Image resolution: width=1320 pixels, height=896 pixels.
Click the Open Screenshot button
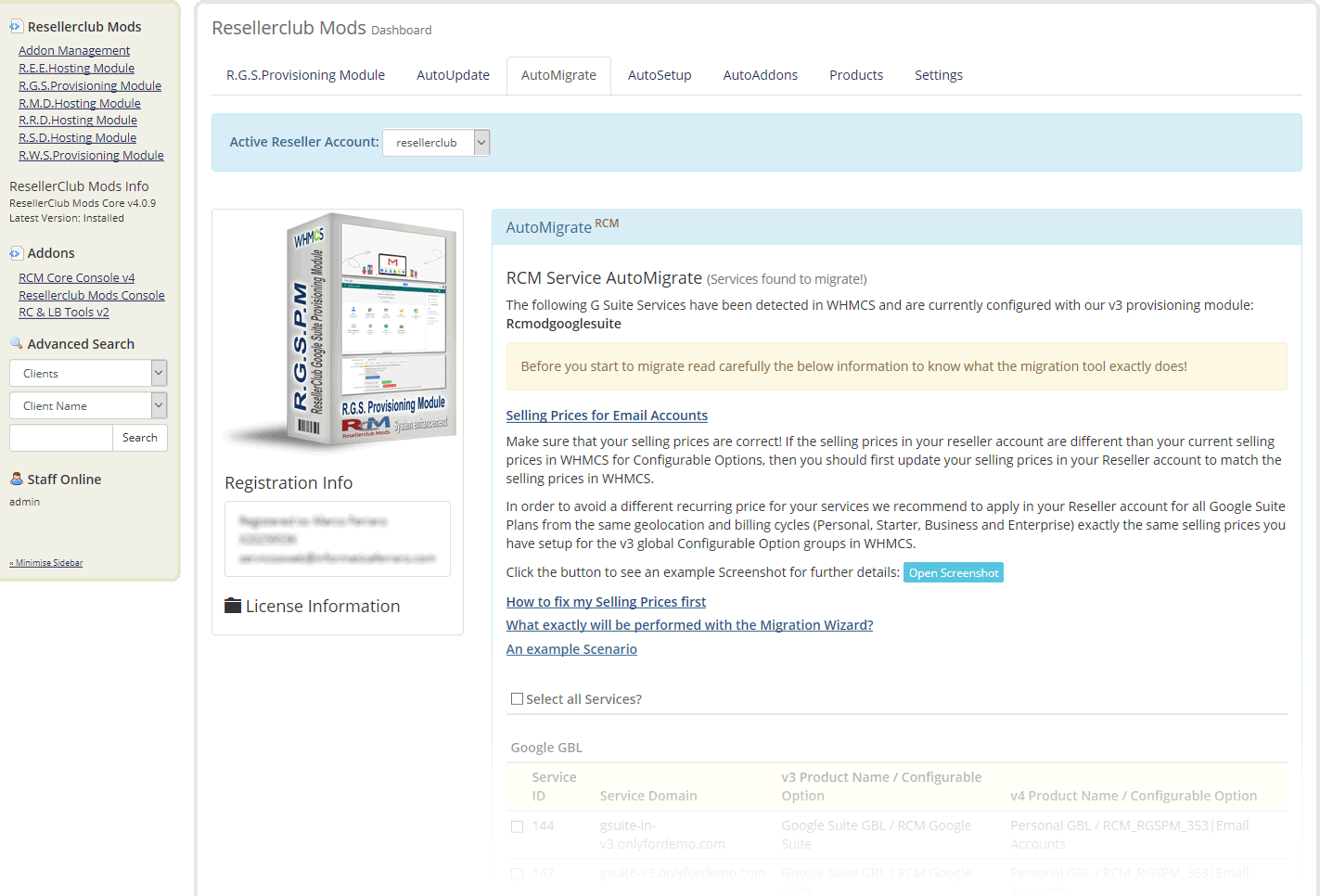click(x=954, y=573)
